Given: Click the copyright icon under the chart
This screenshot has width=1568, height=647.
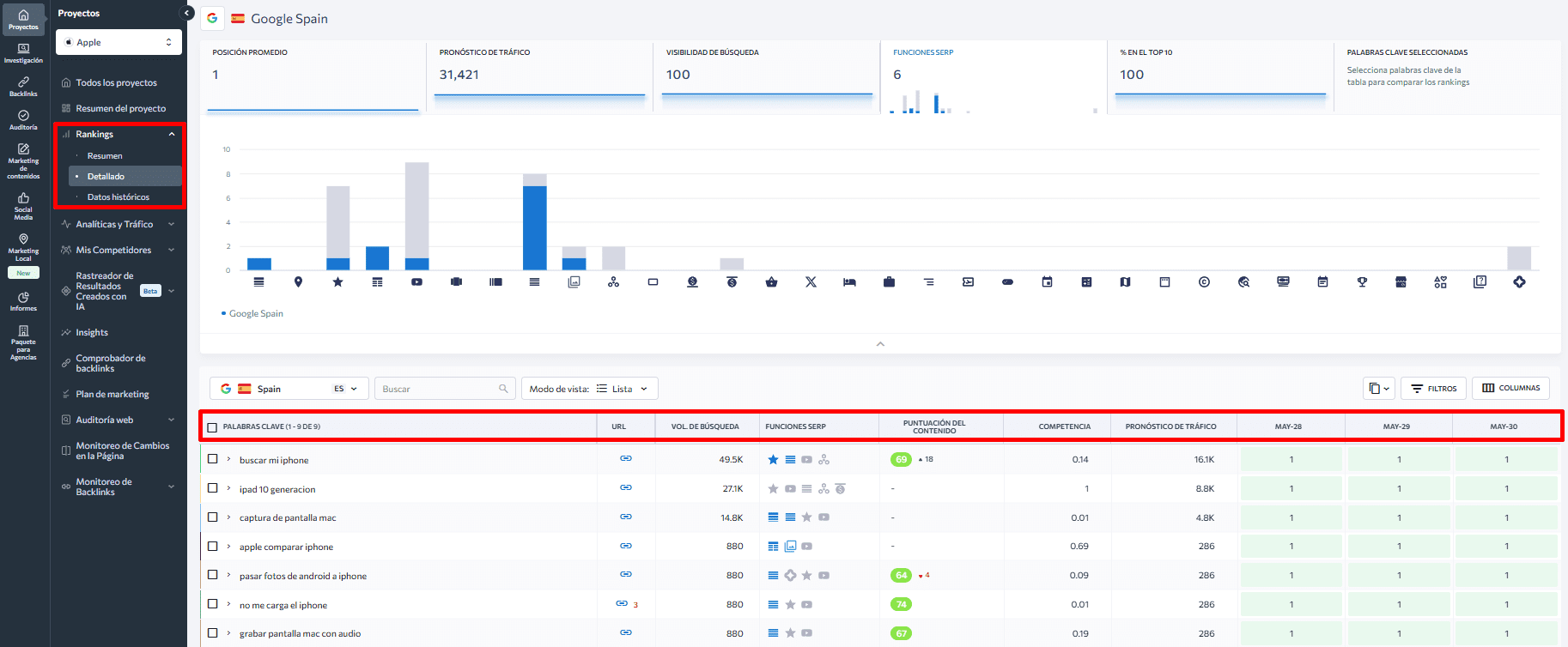Looking at the screenshot, I should pos(1204,281).
